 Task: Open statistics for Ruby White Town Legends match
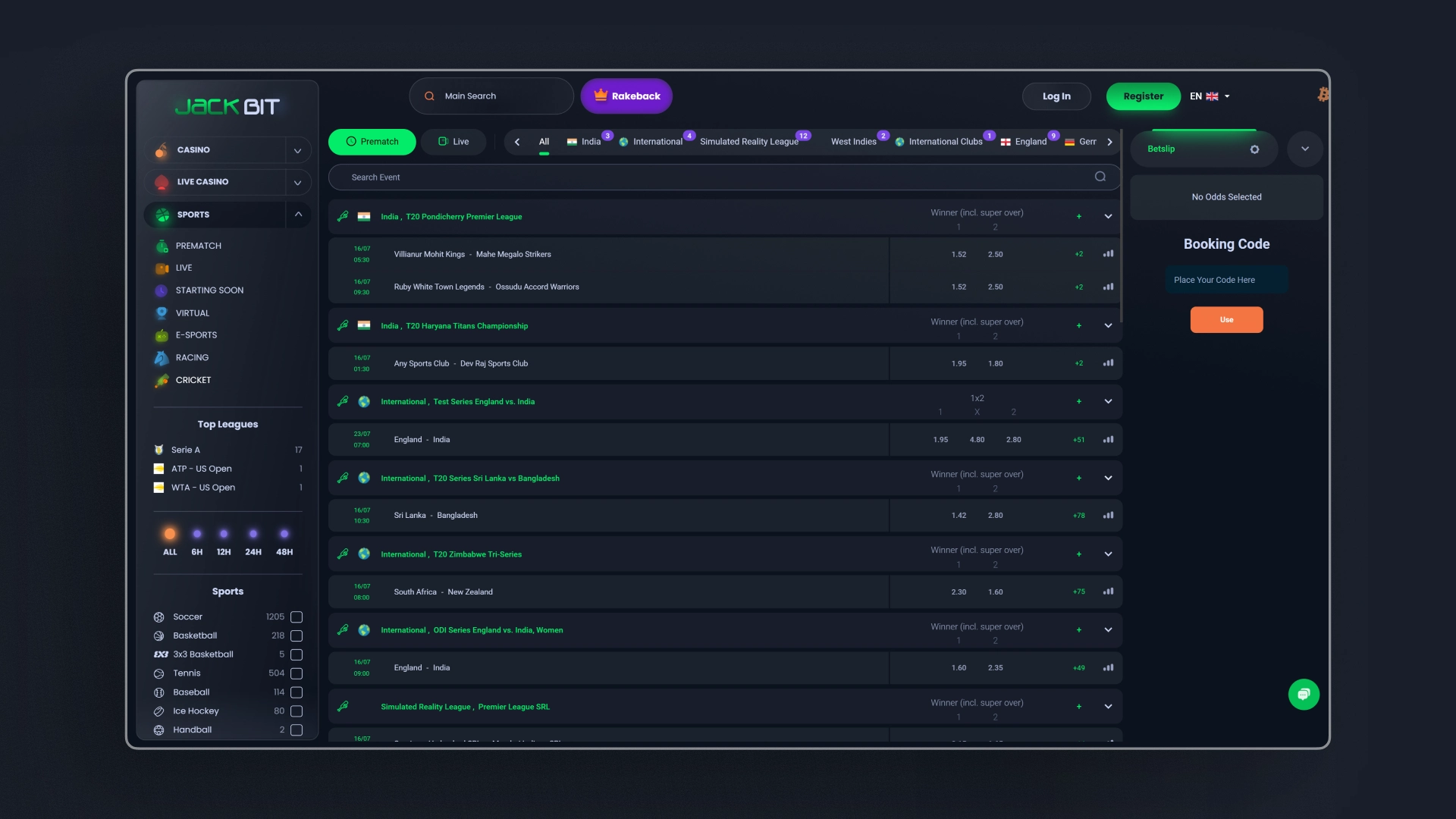pyautogui.click(x=1108, y=287)
